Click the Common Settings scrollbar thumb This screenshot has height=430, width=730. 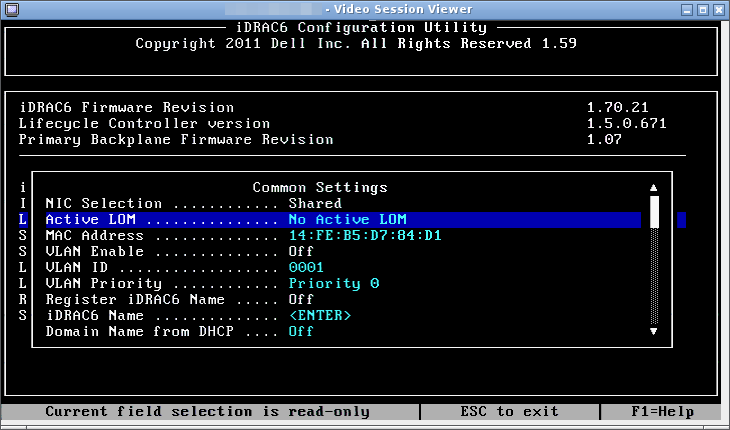654,212
